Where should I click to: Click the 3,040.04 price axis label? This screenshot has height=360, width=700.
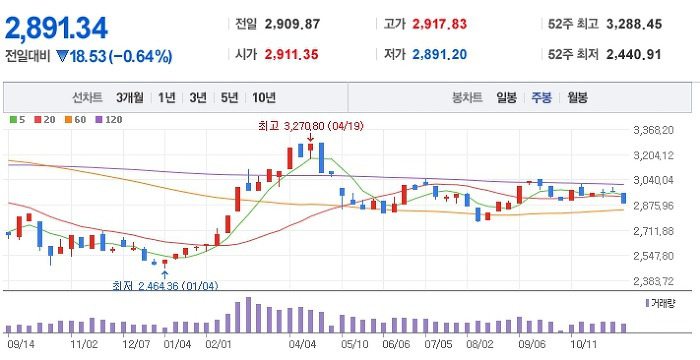(x=653, y=180)
